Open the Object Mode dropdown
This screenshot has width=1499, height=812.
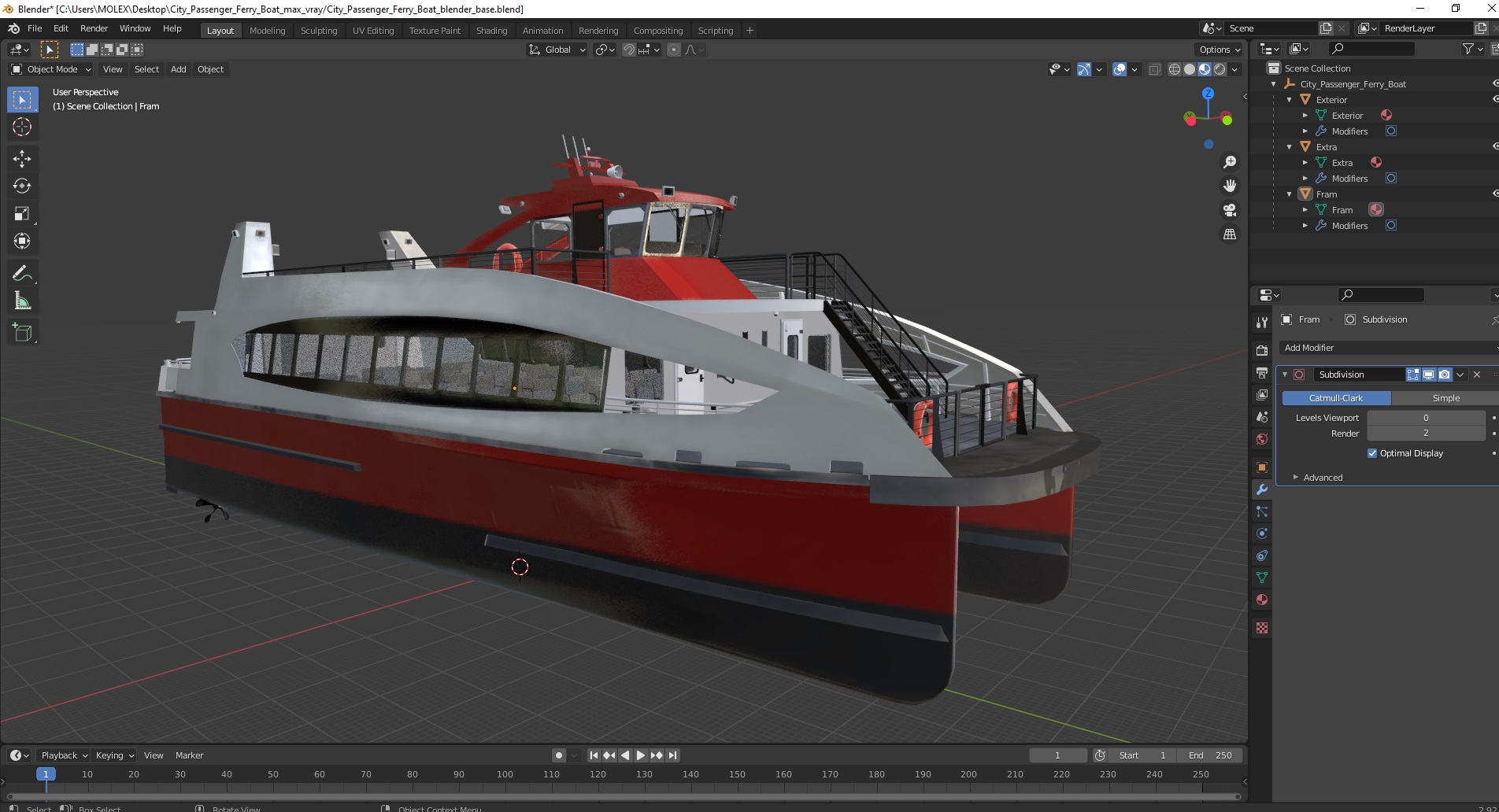coord(51,69)
